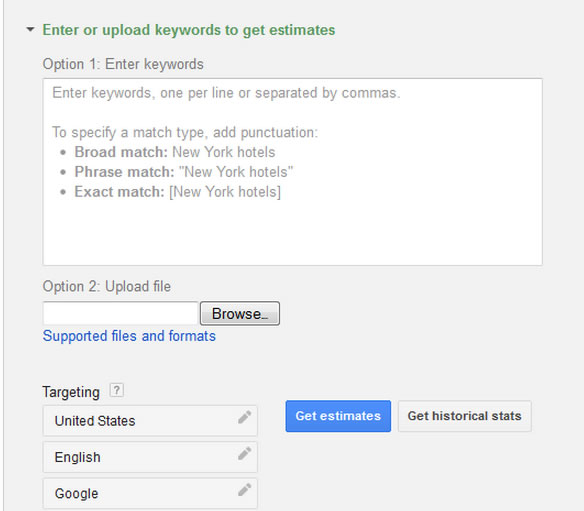Click the 'Option 2: Upload file' label
The image size is (584, 511).
tap(107, 286)
